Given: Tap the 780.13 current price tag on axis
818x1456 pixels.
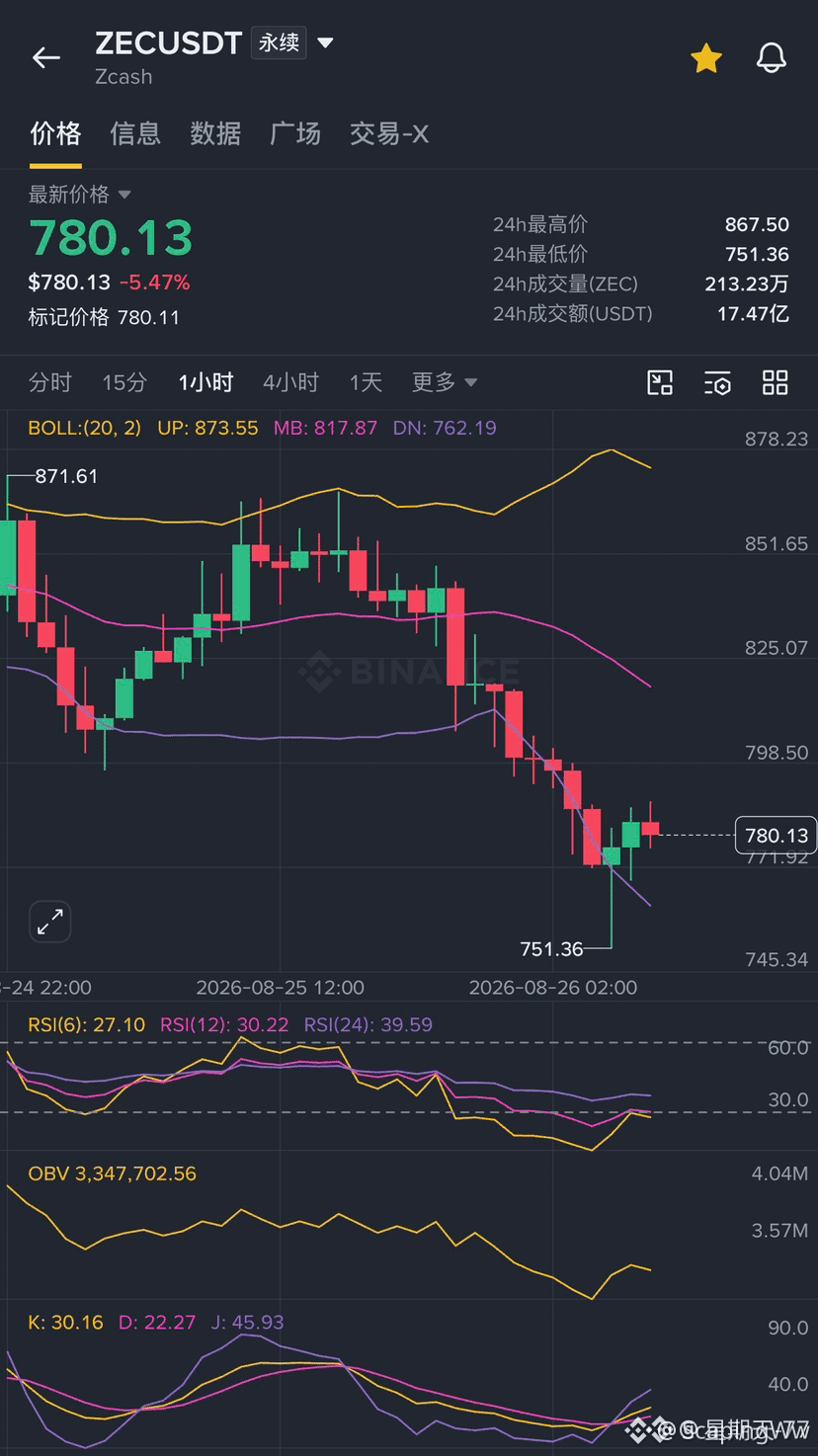Looking at the screenshot, I should (x=777, y=835).
